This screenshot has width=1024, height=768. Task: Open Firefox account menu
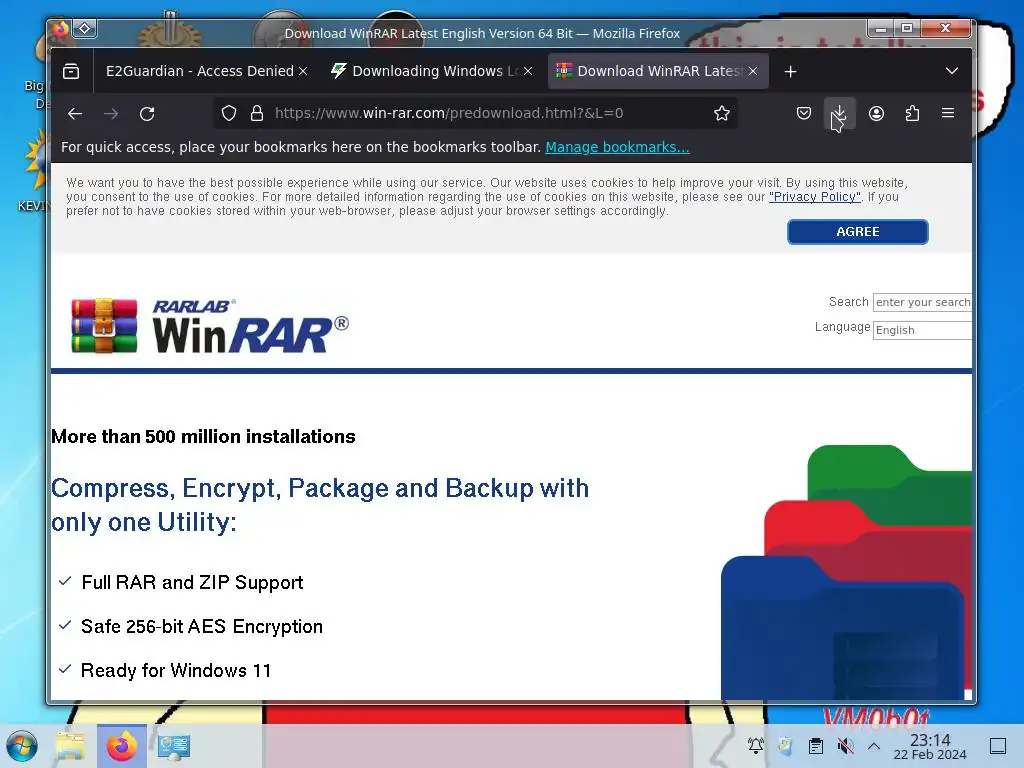(x=876, y=114)
